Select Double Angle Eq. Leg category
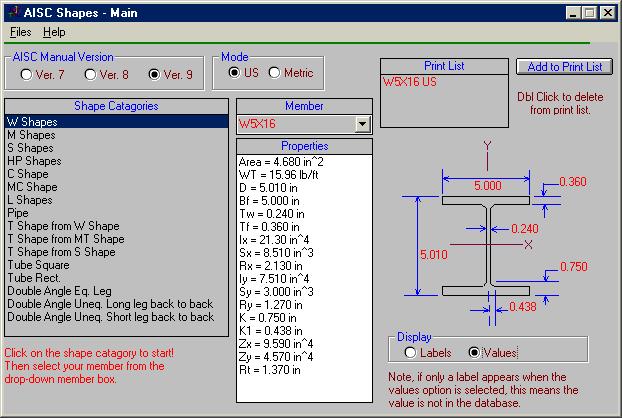The width and height of the screenshot is (622, 418). 116,291
